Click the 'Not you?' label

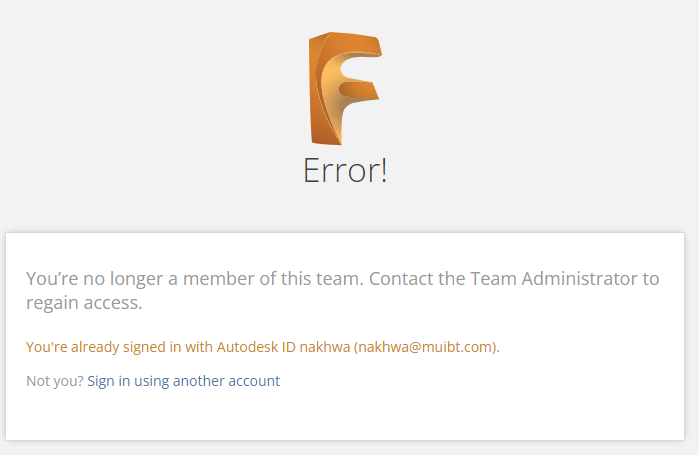pyautogui.click(x=55, y=381)
